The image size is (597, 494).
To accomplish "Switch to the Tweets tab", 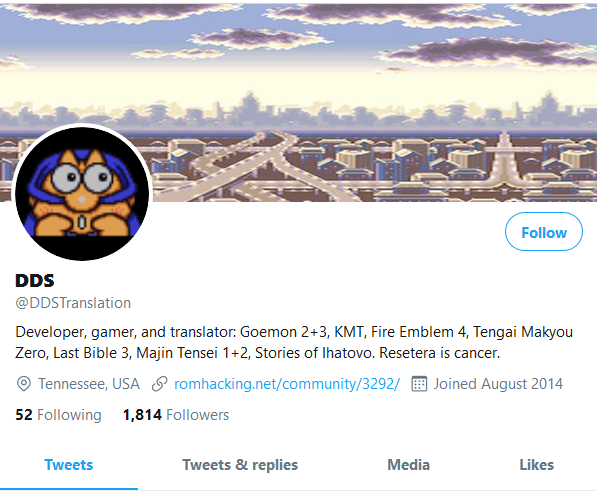I will (x=69, y=465).
